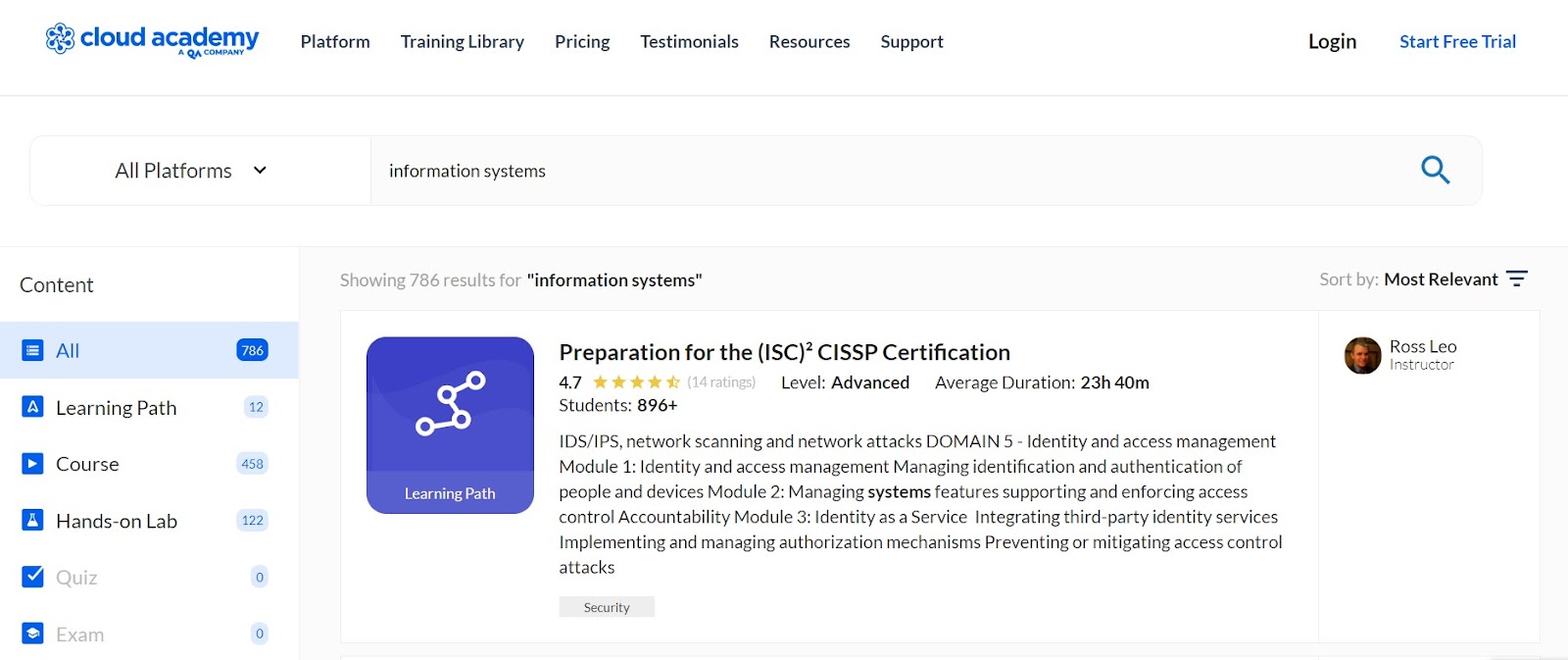Click the Level: Advanced text
This screenshot has width=1568, height=660.
[x=845, y=382]
